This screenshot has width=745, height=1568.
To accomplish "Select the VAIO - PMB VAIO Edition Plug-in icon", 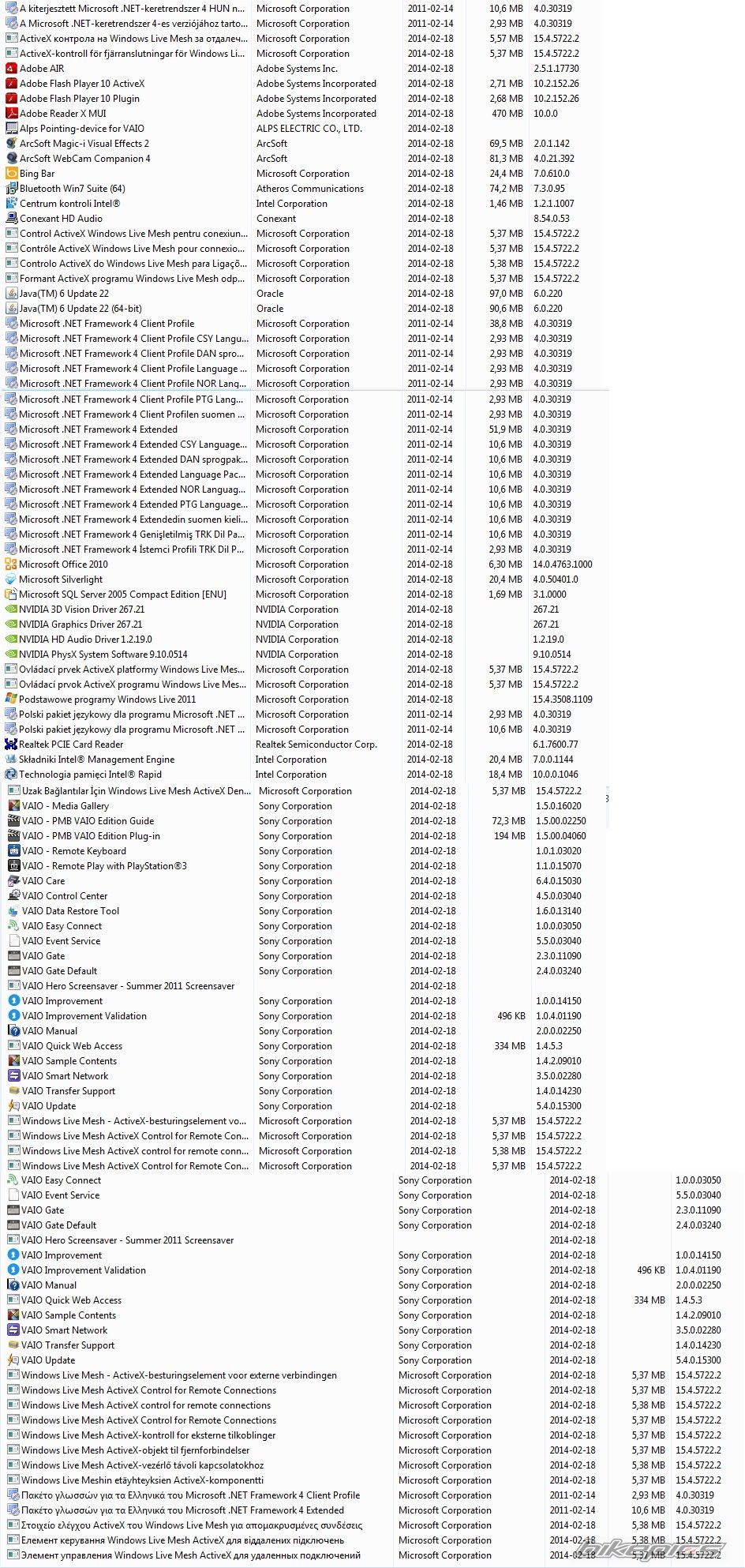I will click(14, 836).
